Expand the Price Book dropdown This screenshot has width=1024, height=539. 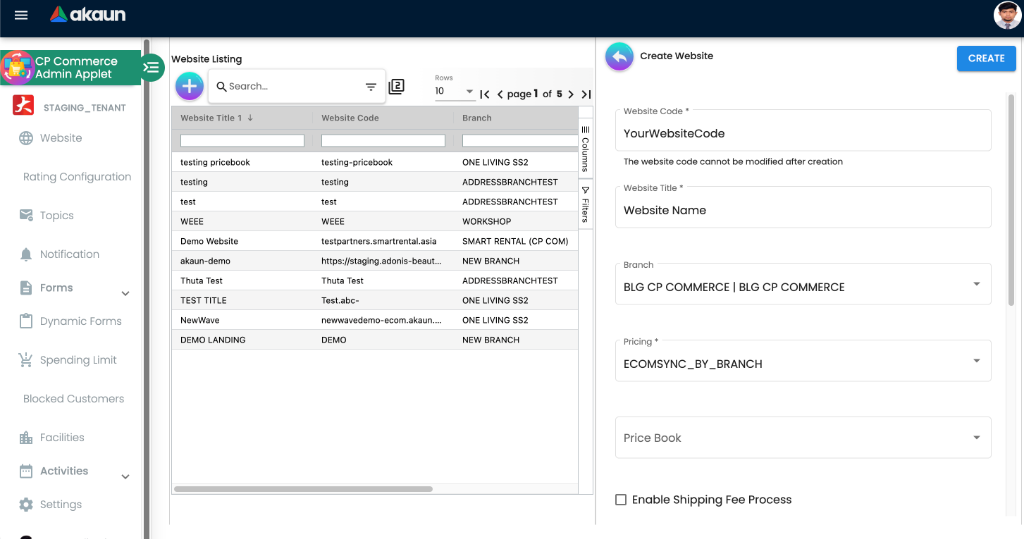click(x=802, y=438)
